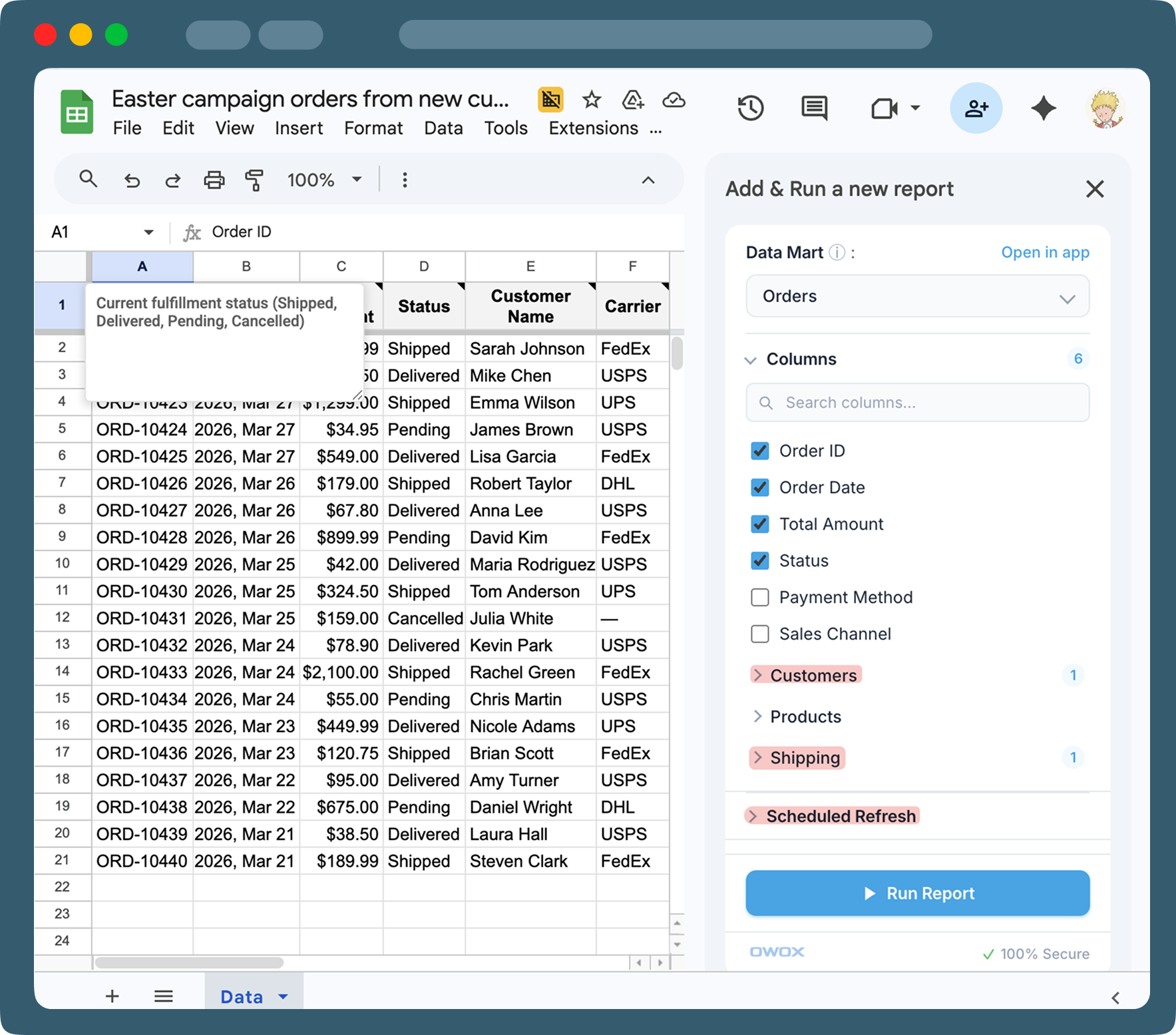Click the undo icon
Image resolution: width=1176 pixels, height=1035 pixels.
click(x=132, y=180)
